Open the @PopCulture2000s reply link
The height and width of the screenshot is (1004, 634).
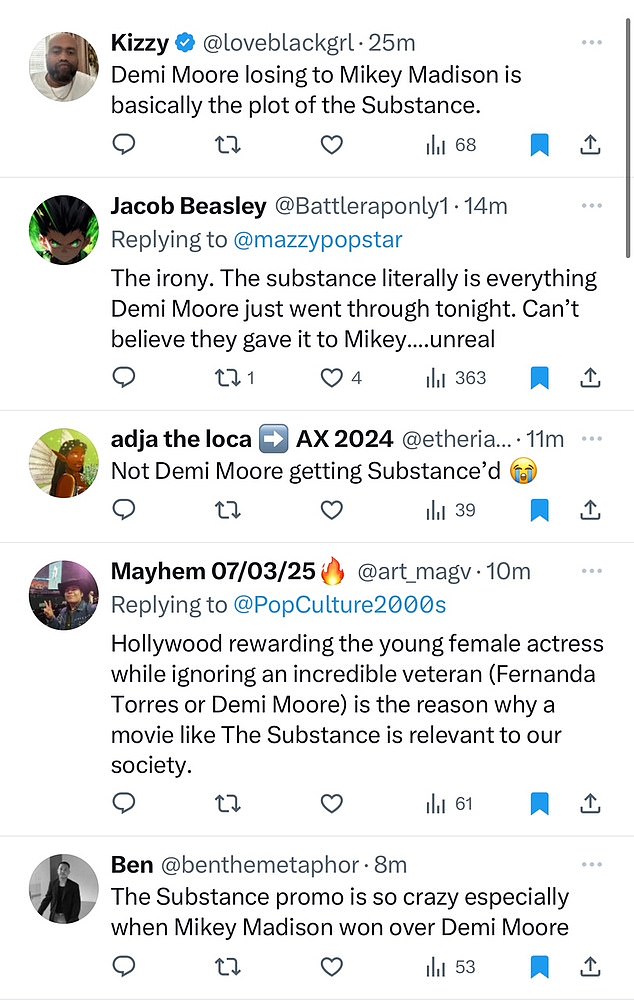click(x=339, y=604)
